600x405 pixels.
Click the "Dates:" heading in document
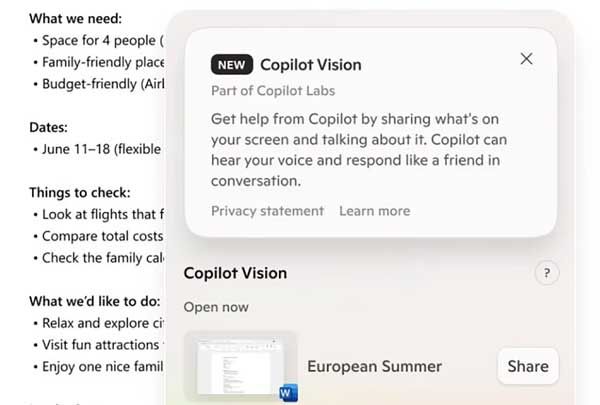(x=48, y=128)
